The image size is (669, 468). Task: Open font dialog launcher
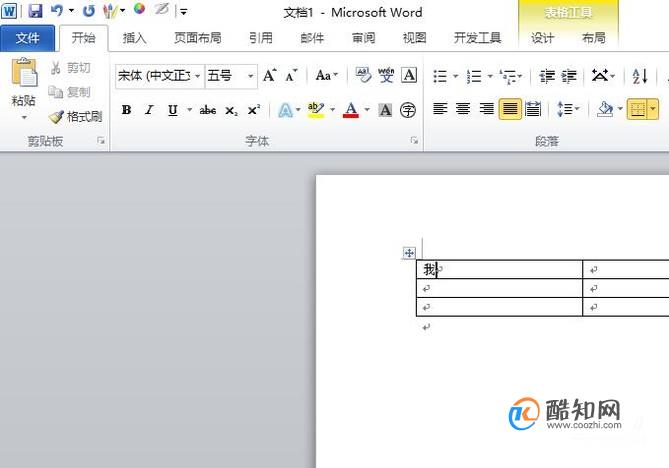[x=414, y=140]
